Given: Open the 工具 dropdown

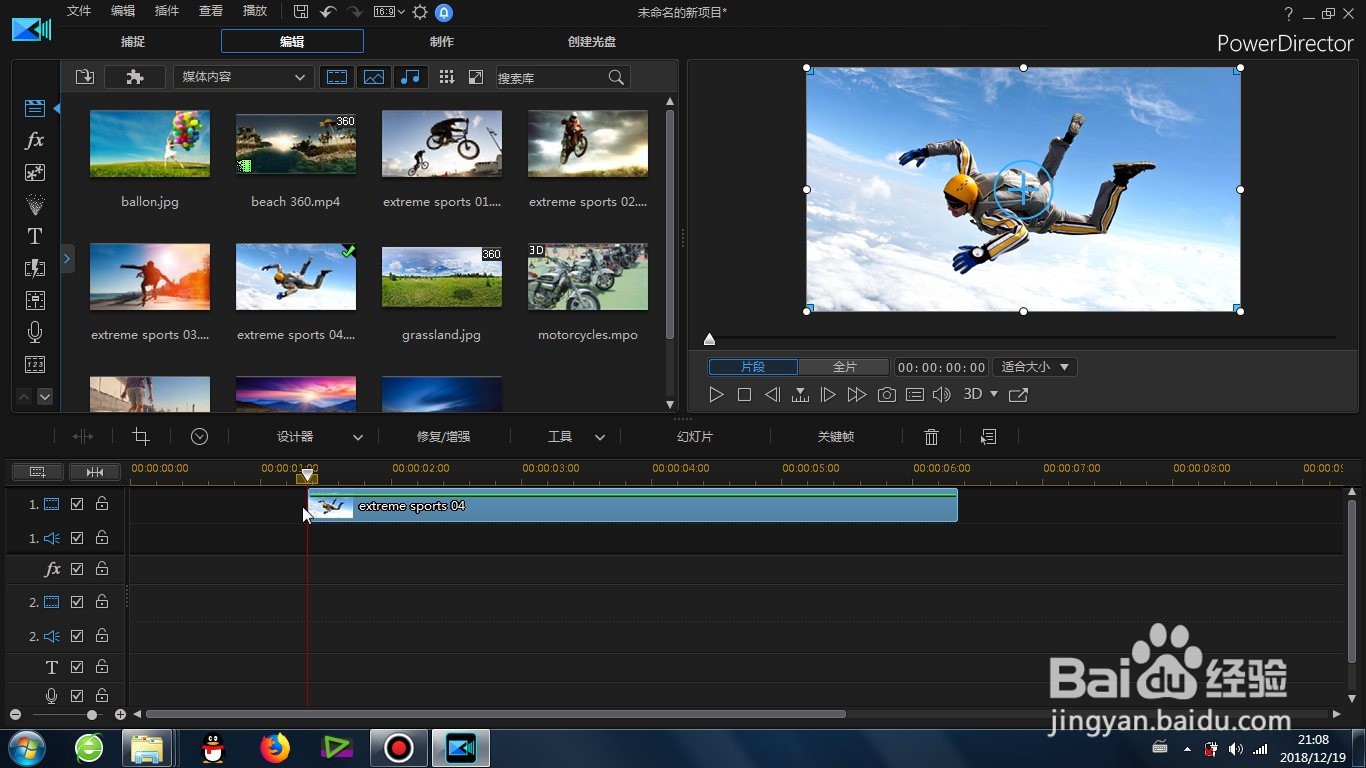Looking at the screenshot, I should coord(599,437).
